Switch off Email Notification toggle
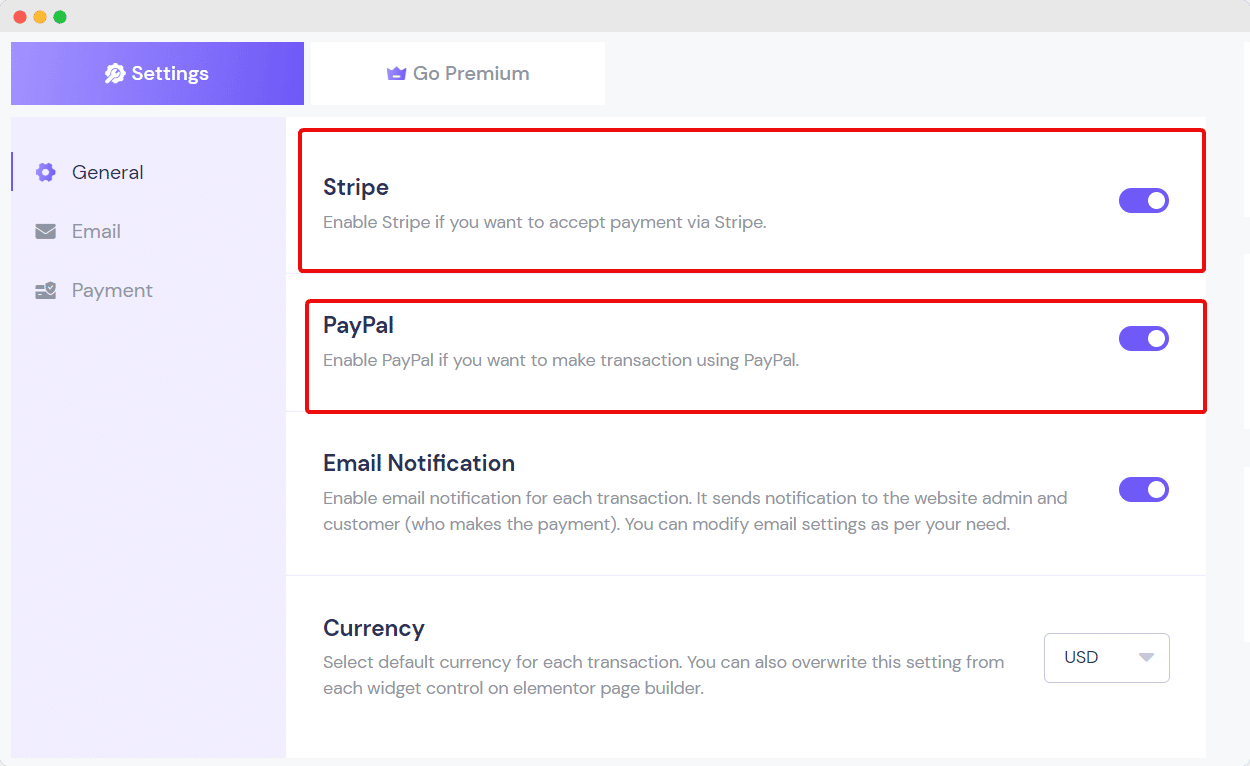 coord(1144,489)
